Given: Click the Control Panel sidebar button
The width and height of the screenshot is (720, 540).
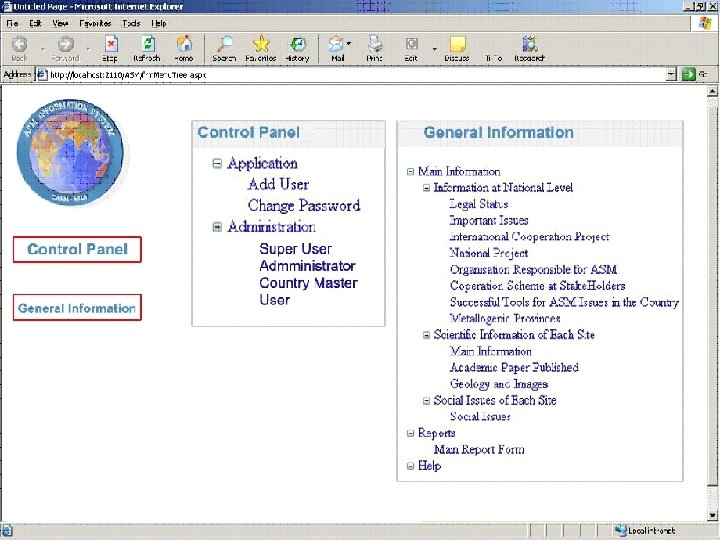Looking at the screenshot, I should click(77, 249).
